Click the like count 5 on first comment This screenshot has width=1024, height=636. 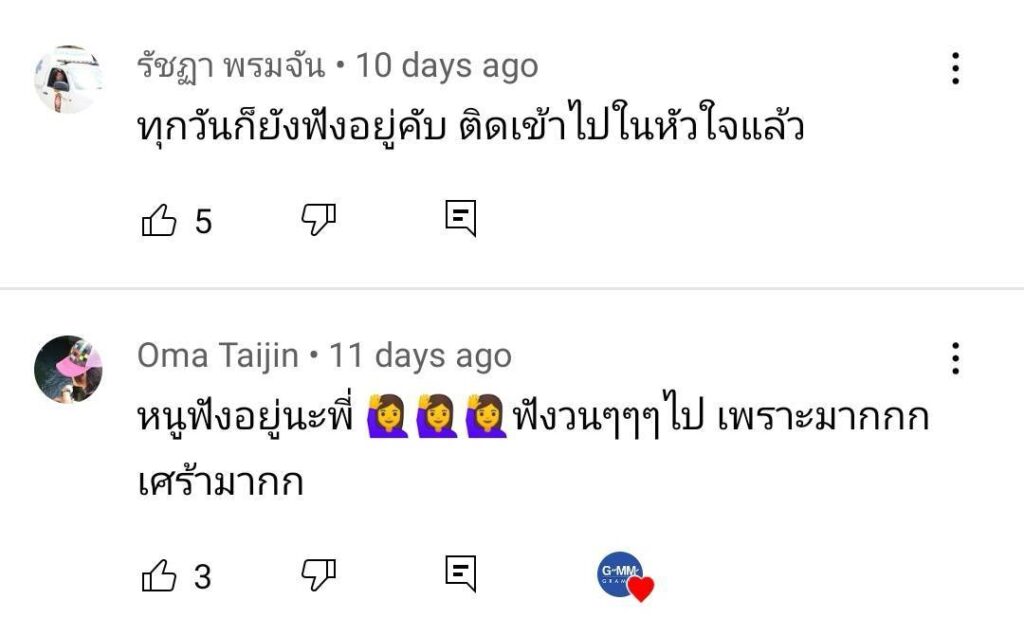[x=203, y=221]
